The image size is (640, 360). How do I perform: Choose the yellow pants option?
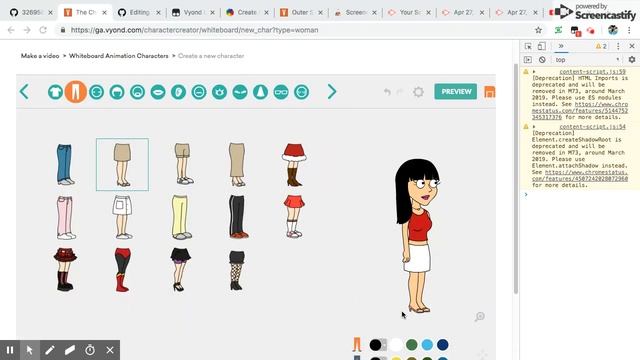(x=181, y=217)
